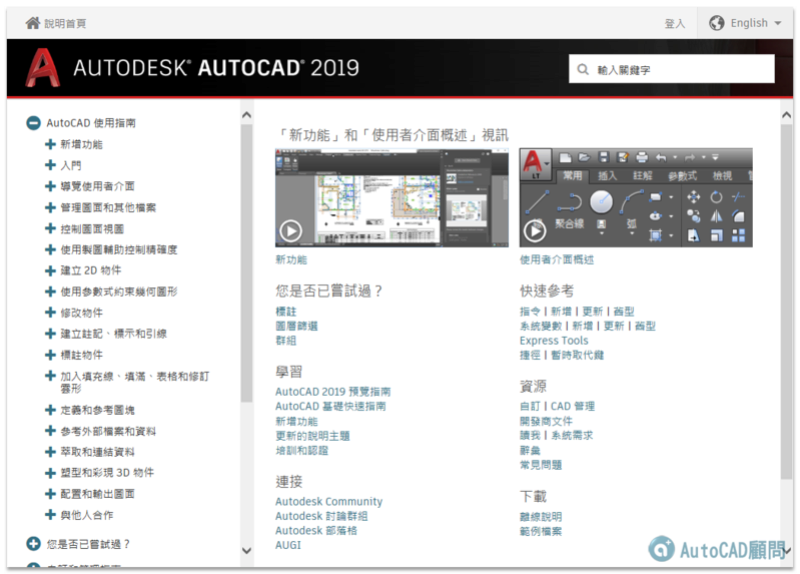
Task: Expand the 建立 2D 物件 tree item
Action: tap(50, 270)
